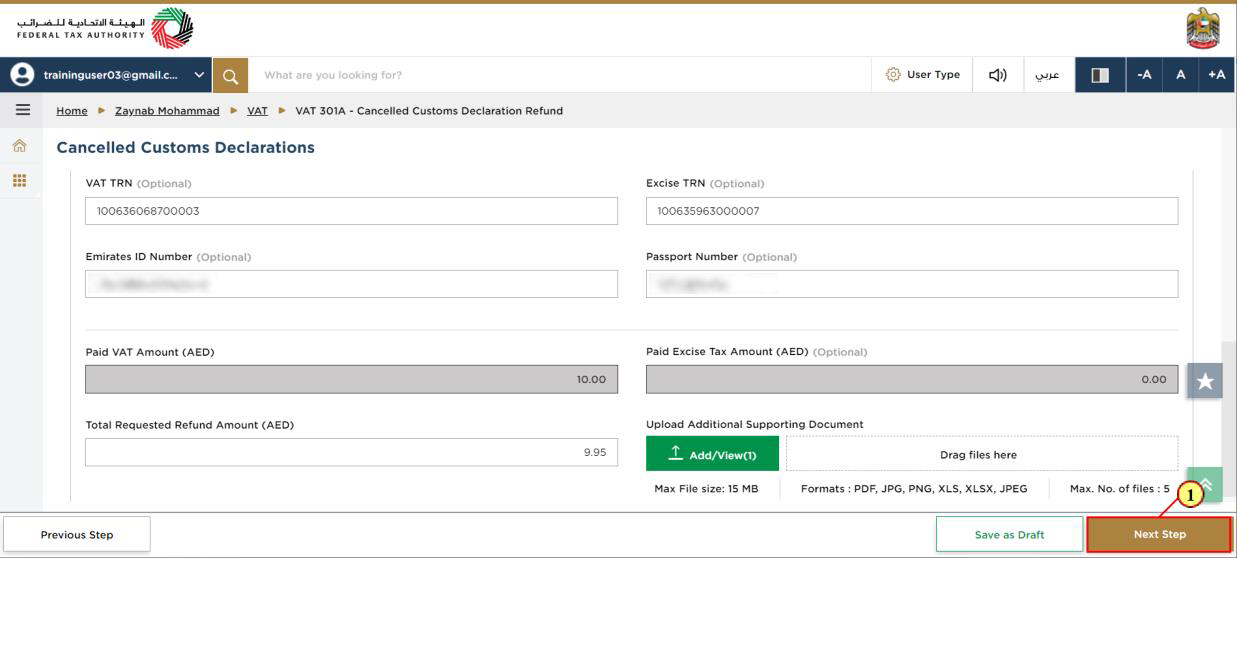This screenshot has height=648, width=1237.
Task: Click Save as Draft button
Action: coord(1009,534)
